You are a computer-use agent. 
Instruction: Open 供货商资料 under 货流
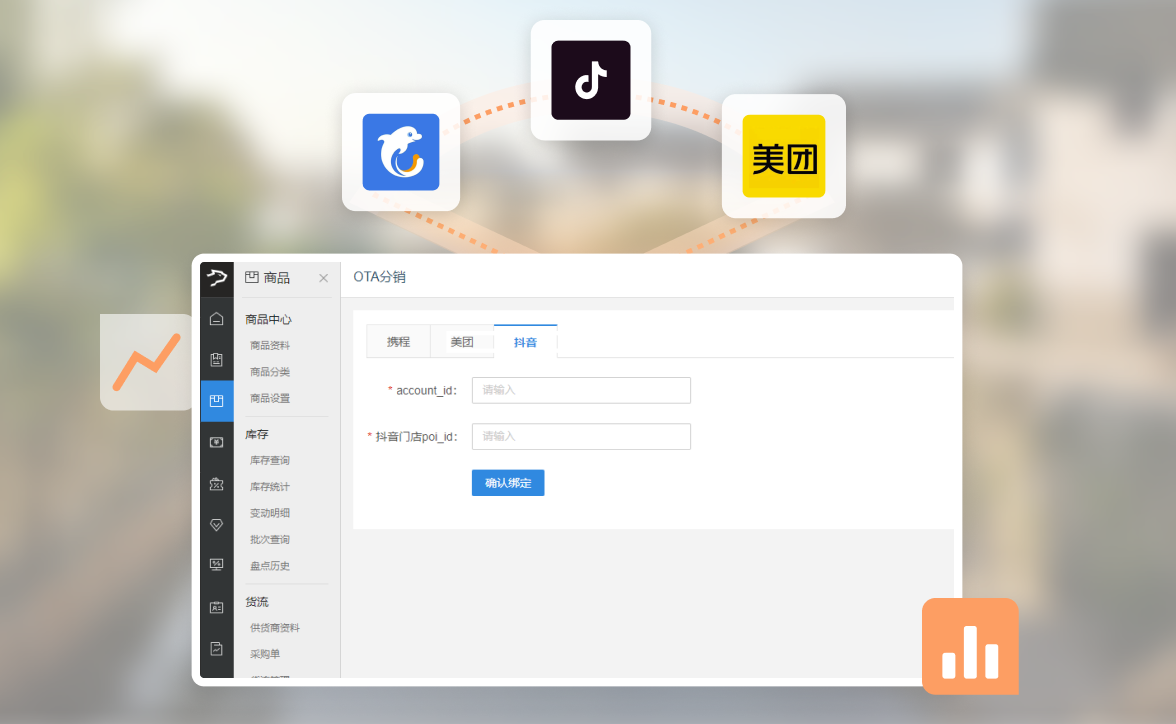[275, 628]
